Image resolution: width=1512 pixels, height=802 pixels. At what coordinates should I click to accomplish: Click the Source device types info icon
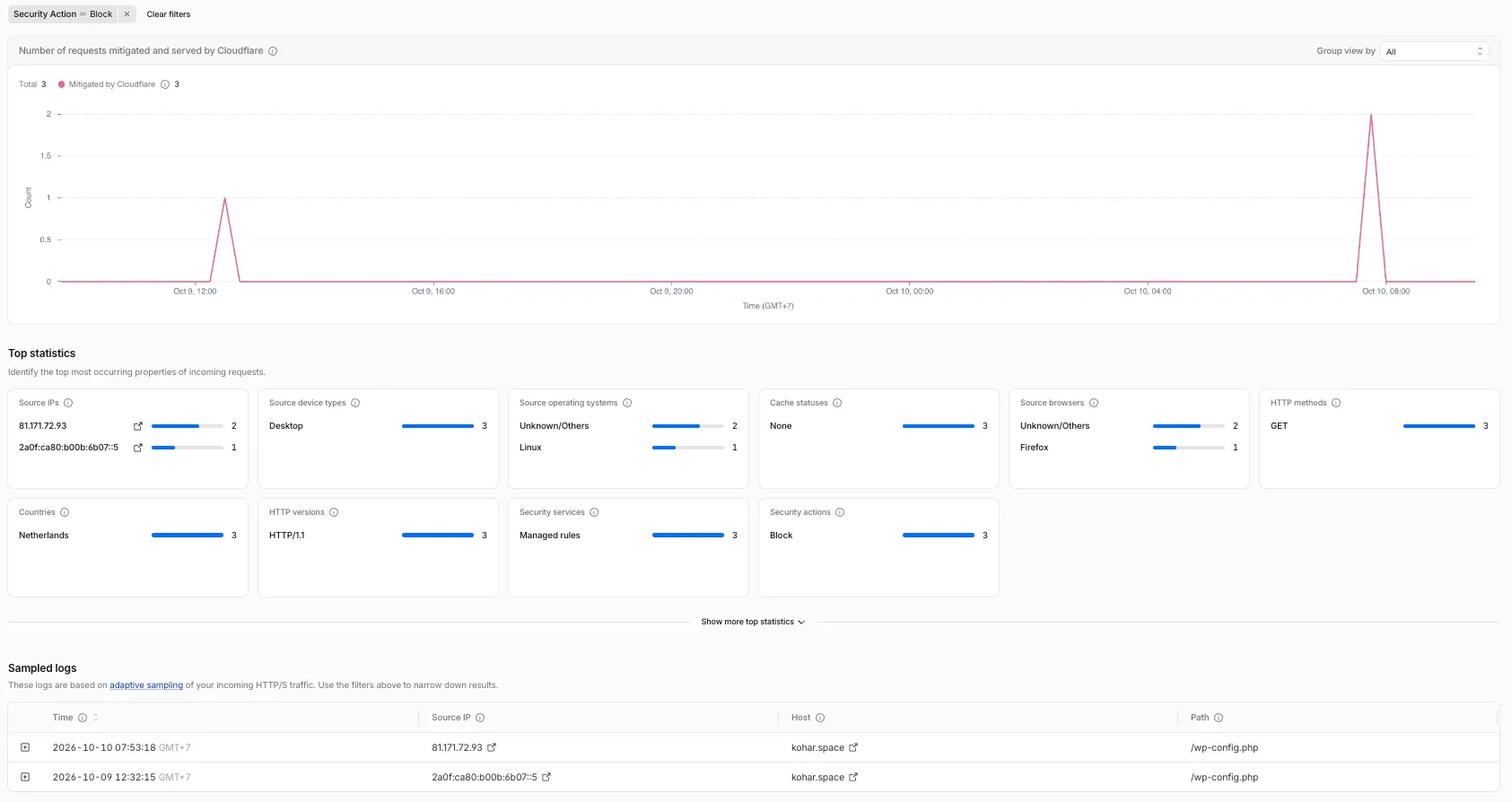355,403
